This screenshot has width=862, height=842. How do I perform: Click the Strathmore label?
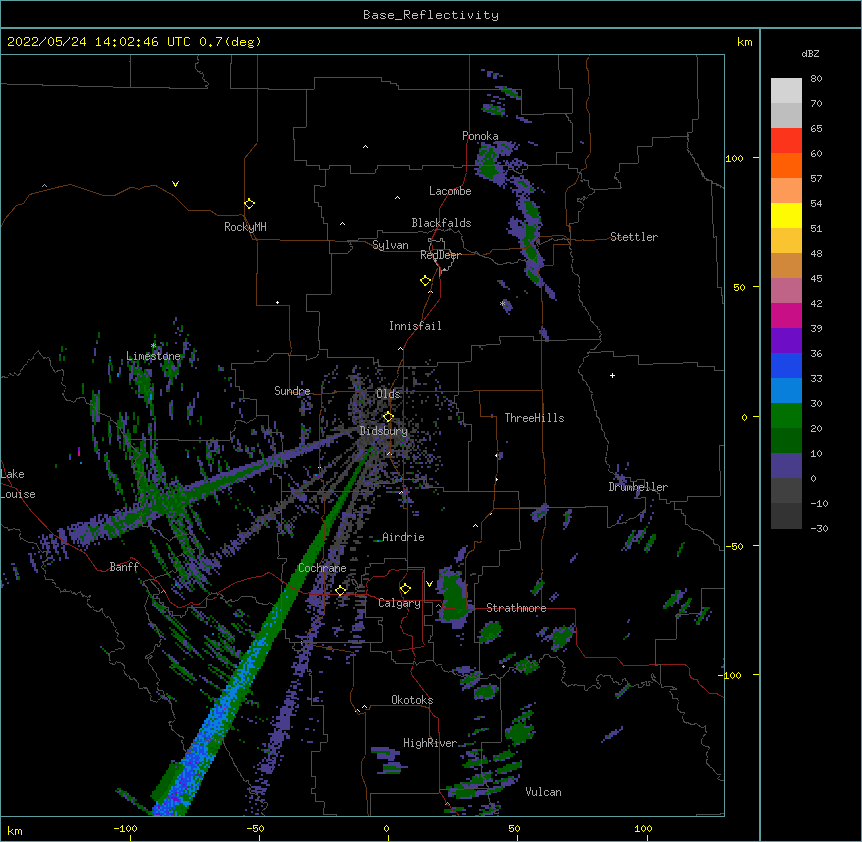pos(516,608)
